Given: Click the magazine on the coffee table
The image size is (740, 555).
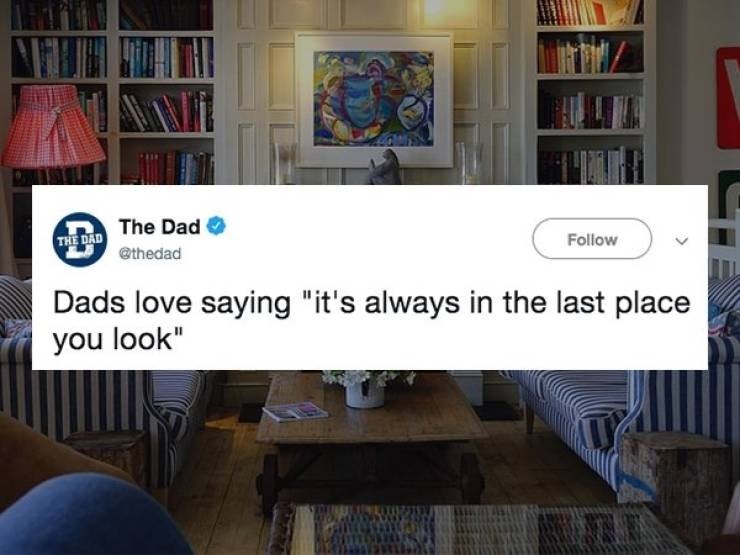Looking at the screenshot, I should pyautogui.click(x=295, y=411).
